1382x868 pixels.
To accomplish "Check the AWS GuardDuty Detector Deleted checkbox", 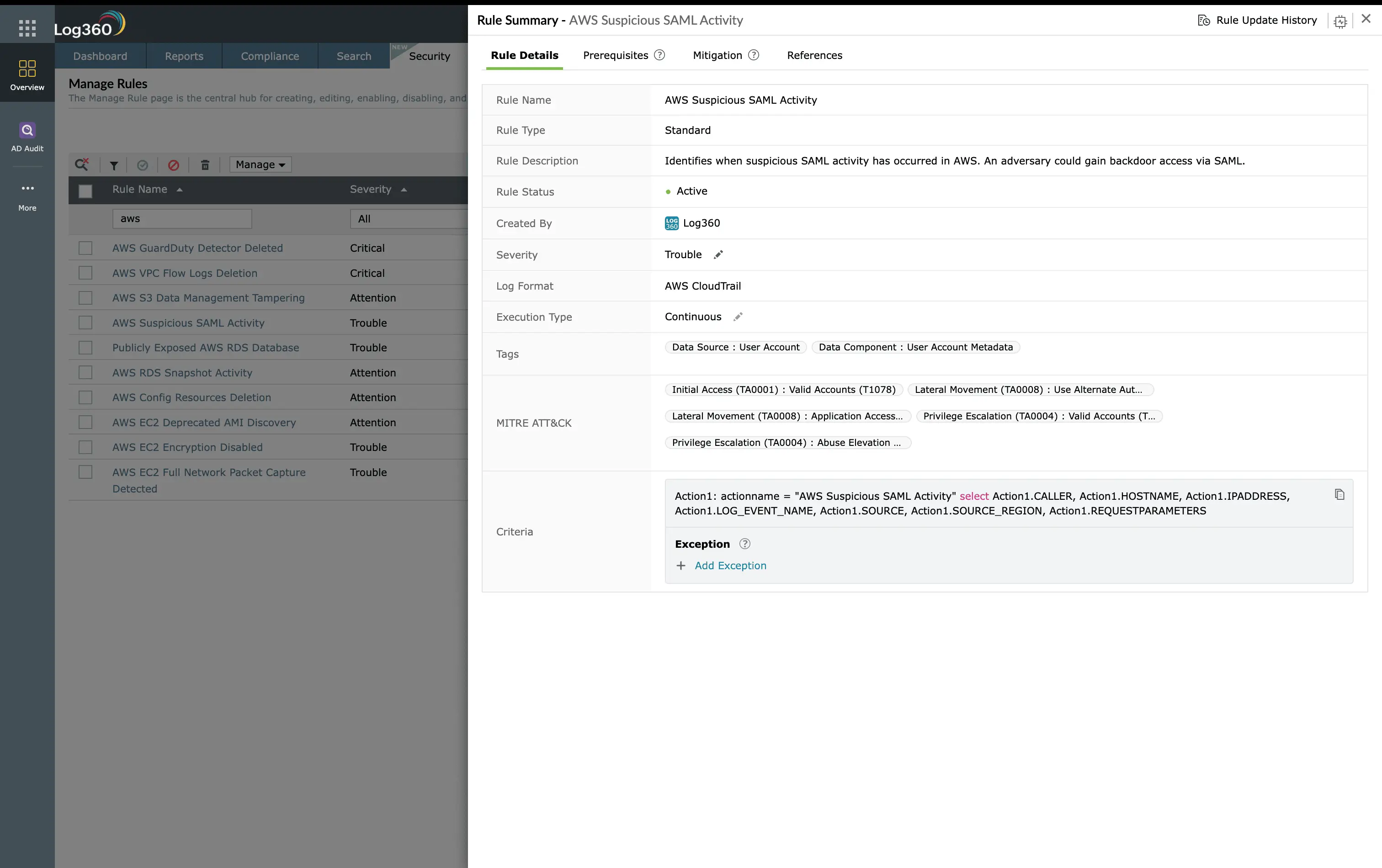I will 85,248.
